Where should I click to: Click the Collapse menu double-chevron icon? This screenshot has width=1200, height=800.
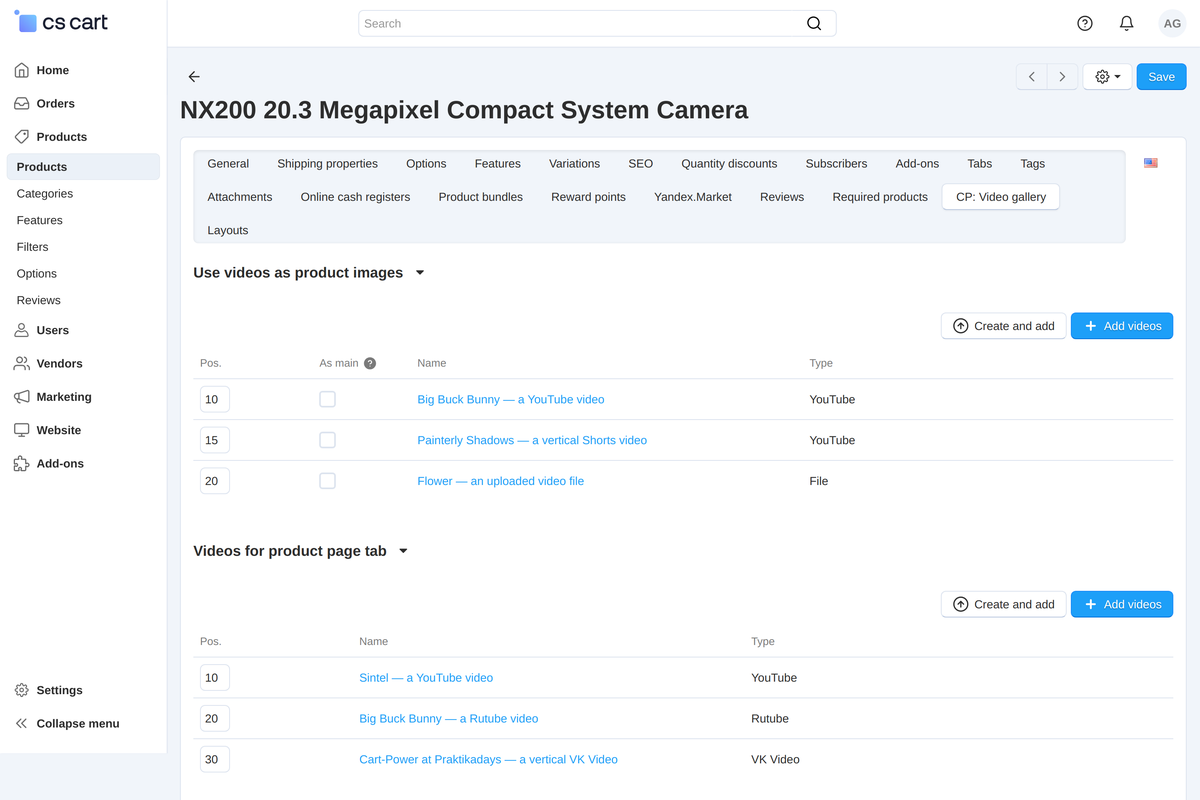pos(22,723)
